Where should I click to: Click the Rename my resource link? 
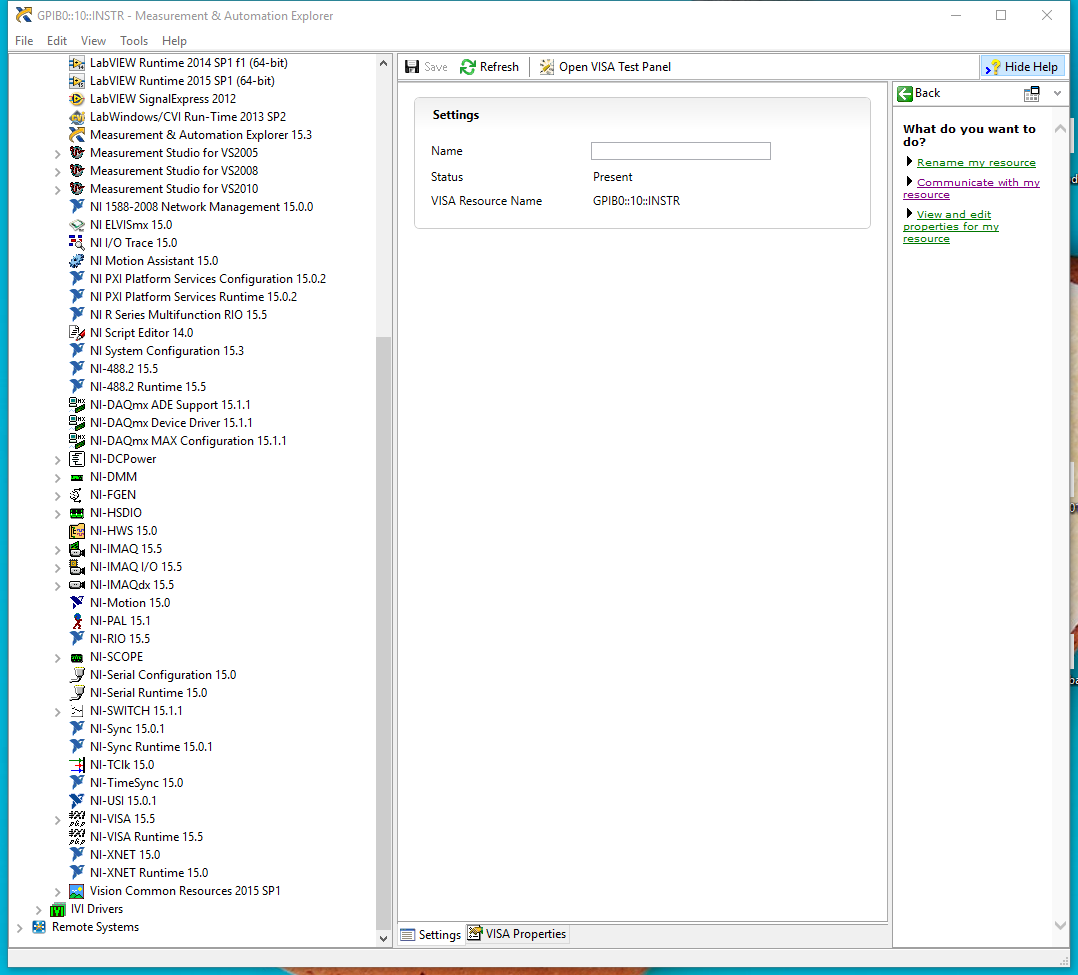976,163
